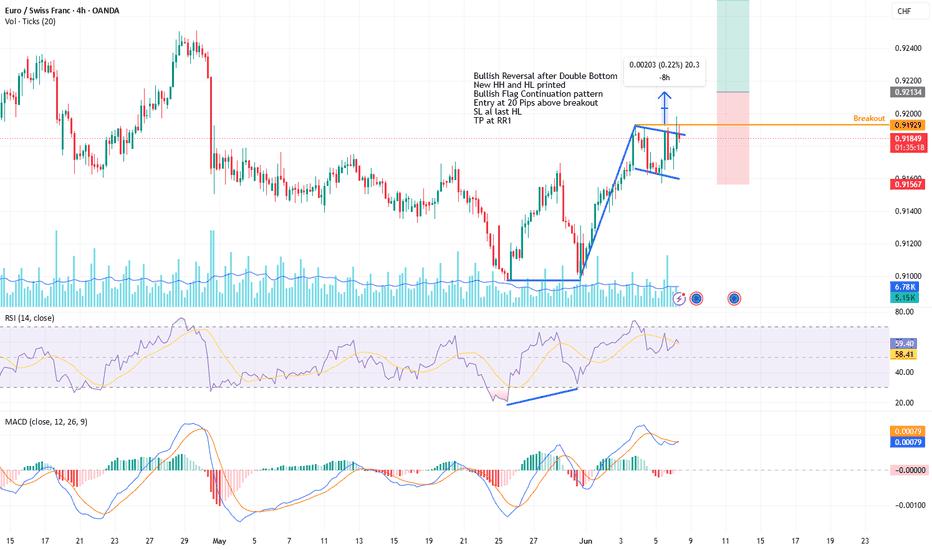Click the lightning bolt event icon
The height and width of the screenshot is (550, 932).
pyautogui.click(x=679, y=298)
